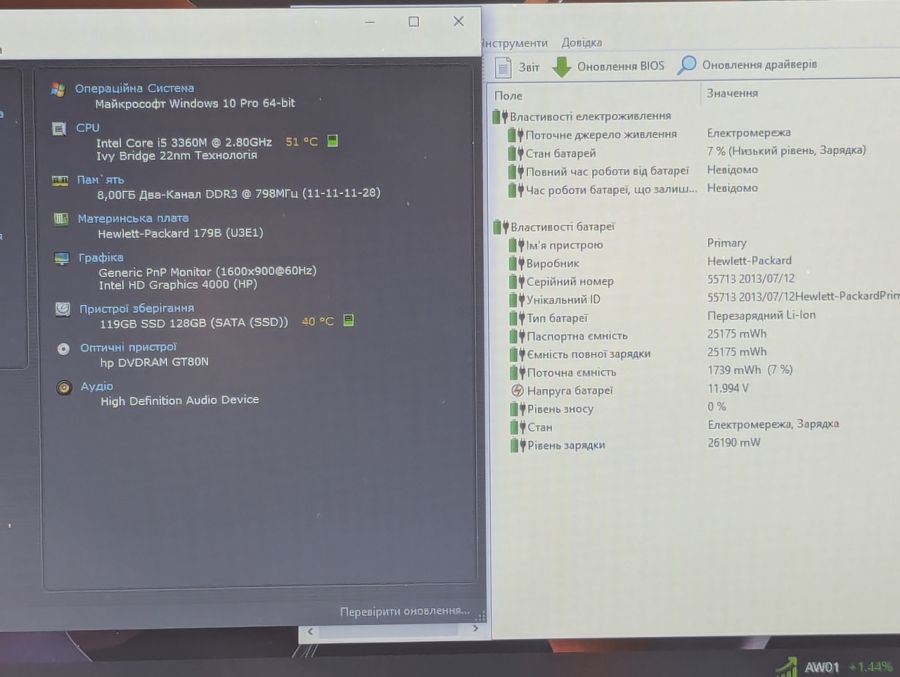Click the battery icon beside Ємність повної зарядки
Viewport: 900px width, 677px height.
tap(517, 355)
